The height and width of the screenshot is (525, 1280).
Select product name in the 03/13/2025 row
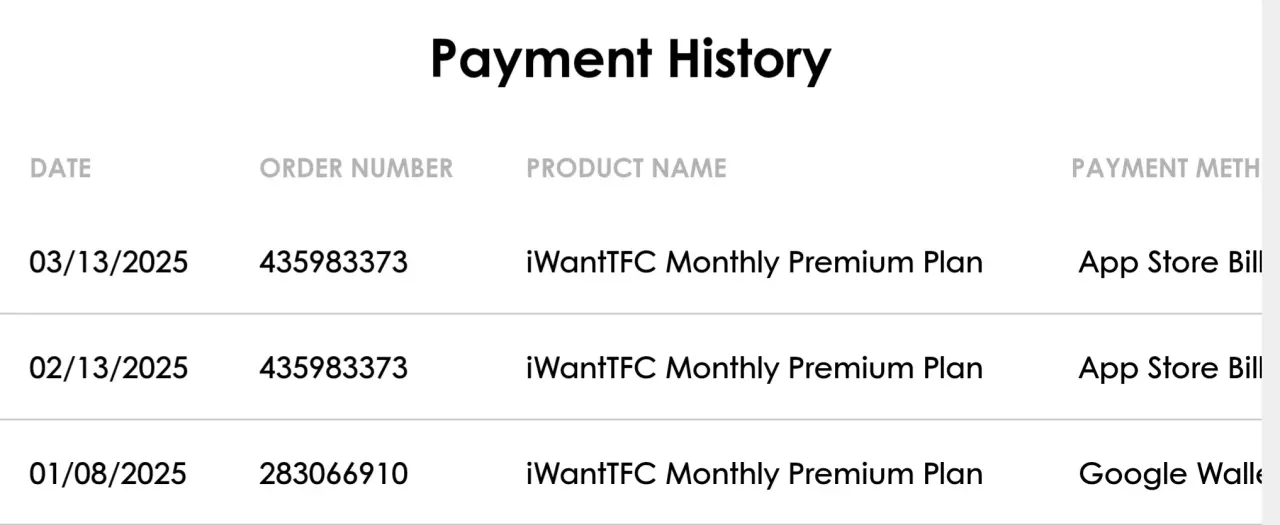pos(754,263)
